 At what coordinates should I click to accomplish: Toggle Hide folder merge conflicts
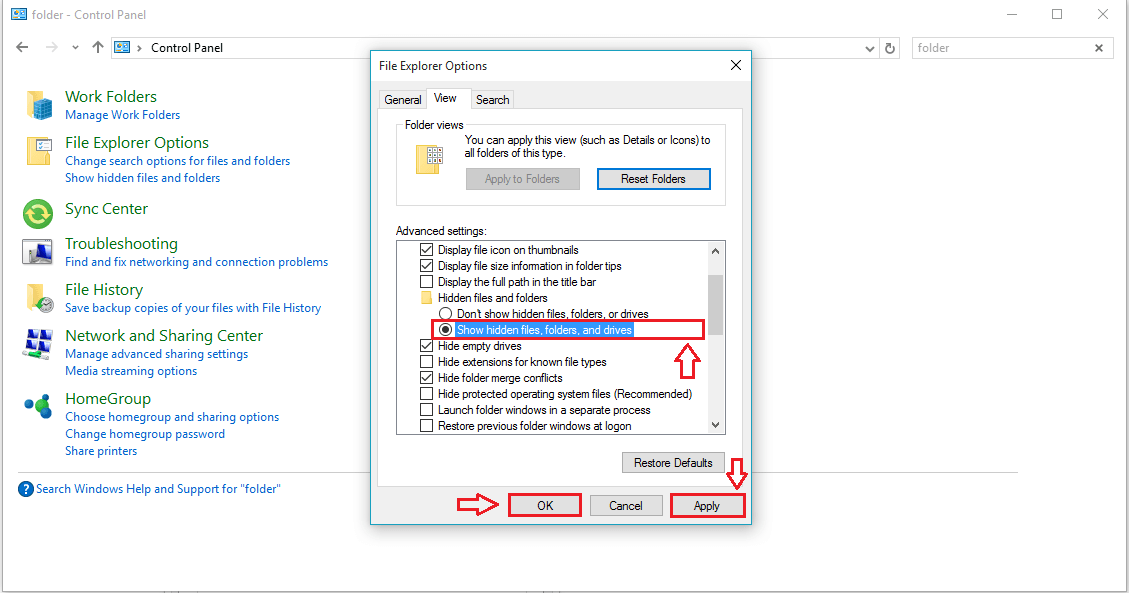click(x=426, y=378)
